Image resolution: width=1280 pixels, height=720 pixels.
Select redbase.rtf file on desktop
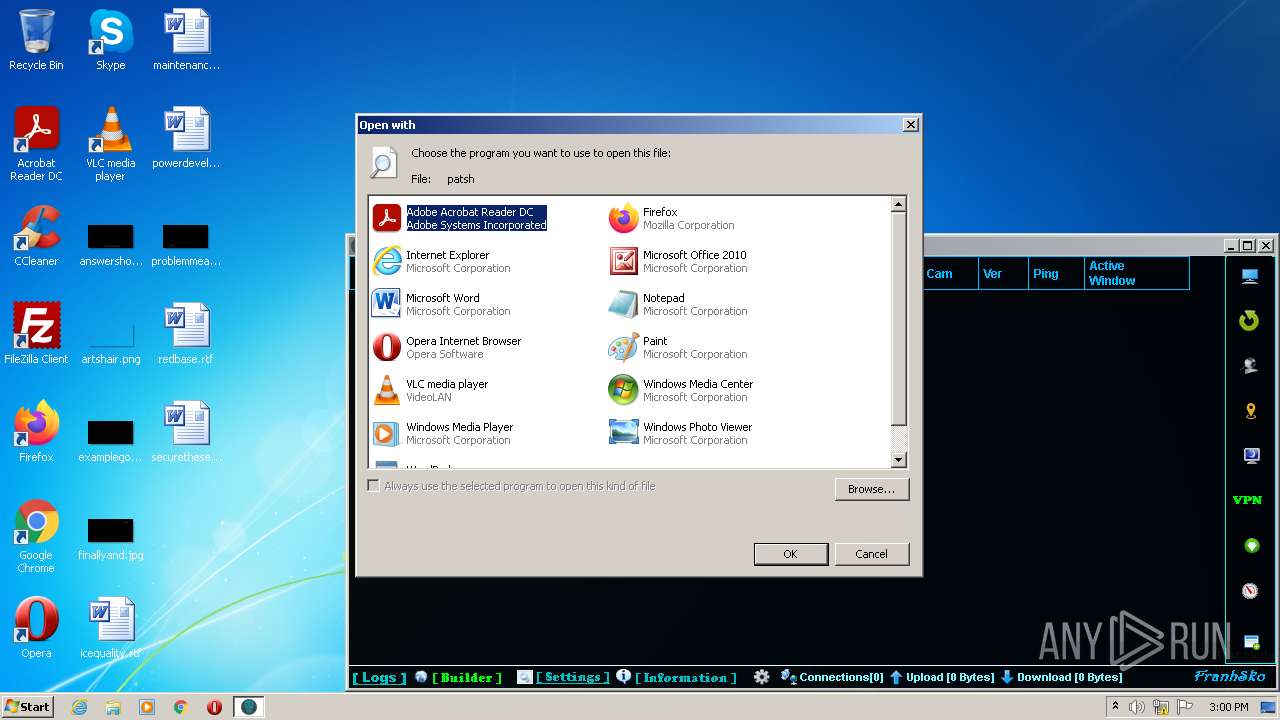pyautogui.click(x=186, y=334)
